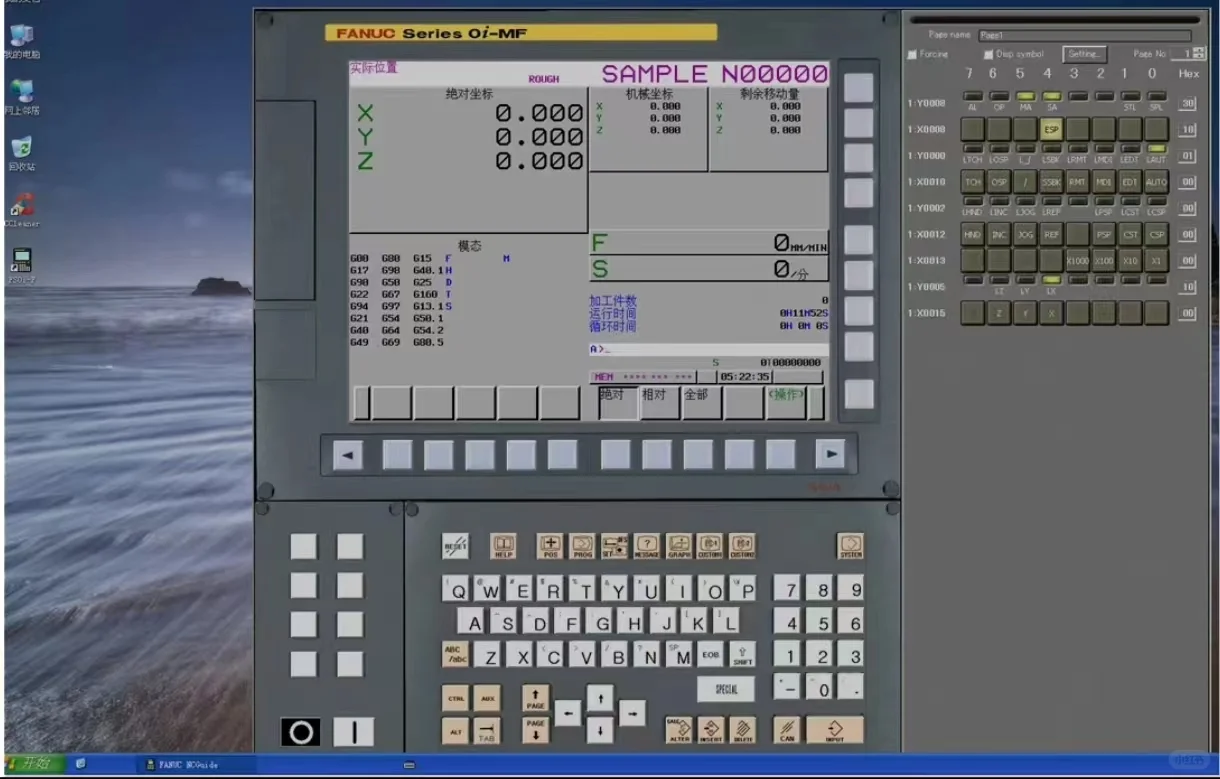Open the OFS/SET offset setting key
The image size is (1220, 779).
[x=614, y=546]
